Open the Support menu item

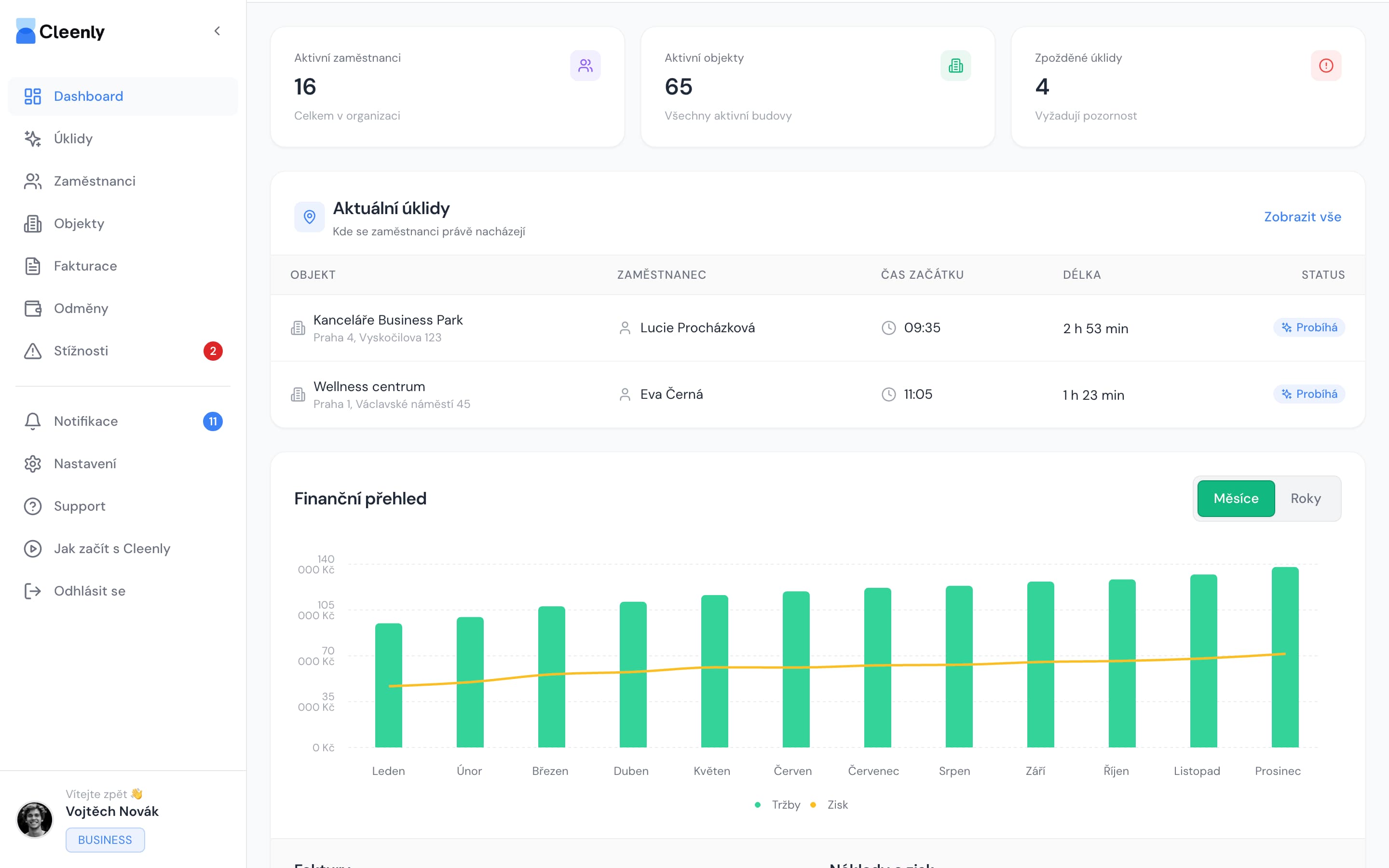coord(79,506)
